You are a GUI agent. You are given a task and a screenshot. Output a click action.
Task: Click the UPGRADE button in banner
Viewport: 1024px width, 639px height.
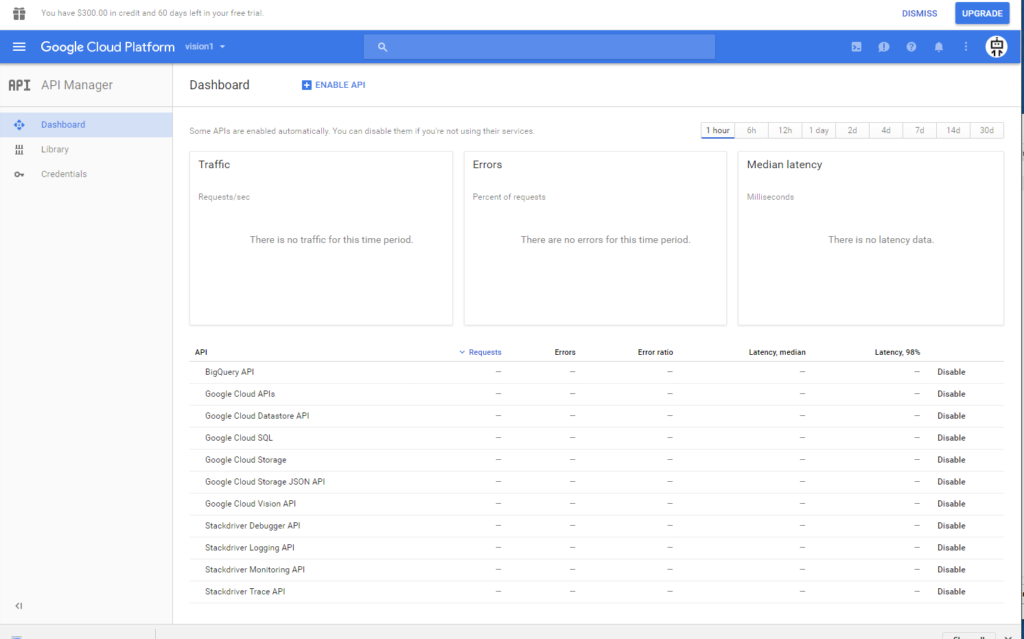[x=981, y=12]
